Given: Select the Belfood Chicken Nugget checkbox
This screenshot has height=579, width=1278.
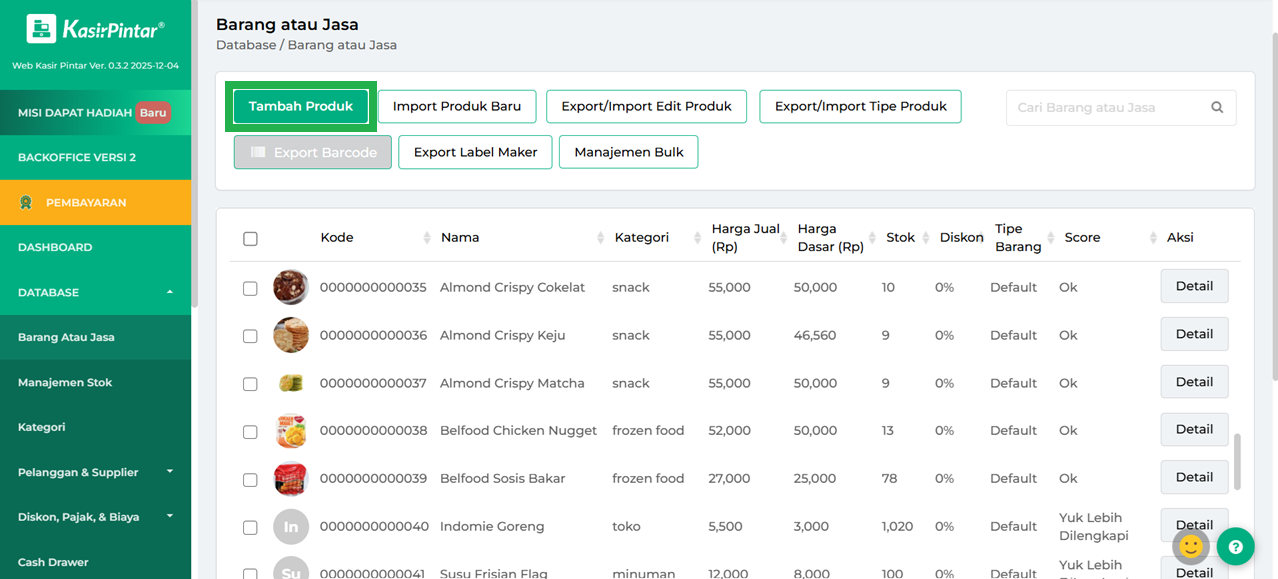Looking at the screenshot, I should point(250,432).
